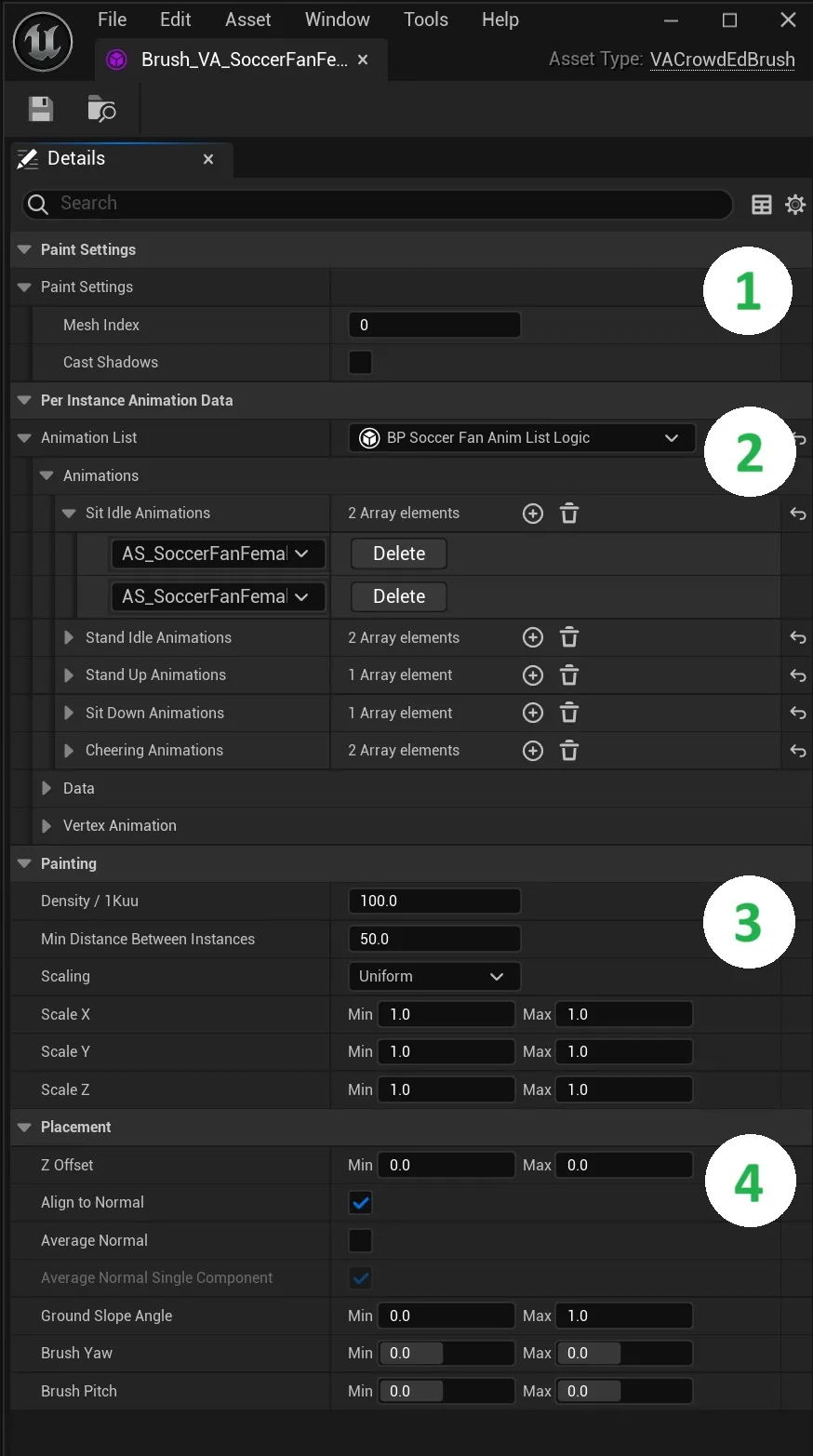
Task: Add element to Stand Up Animations array
Action: [532, 675]
